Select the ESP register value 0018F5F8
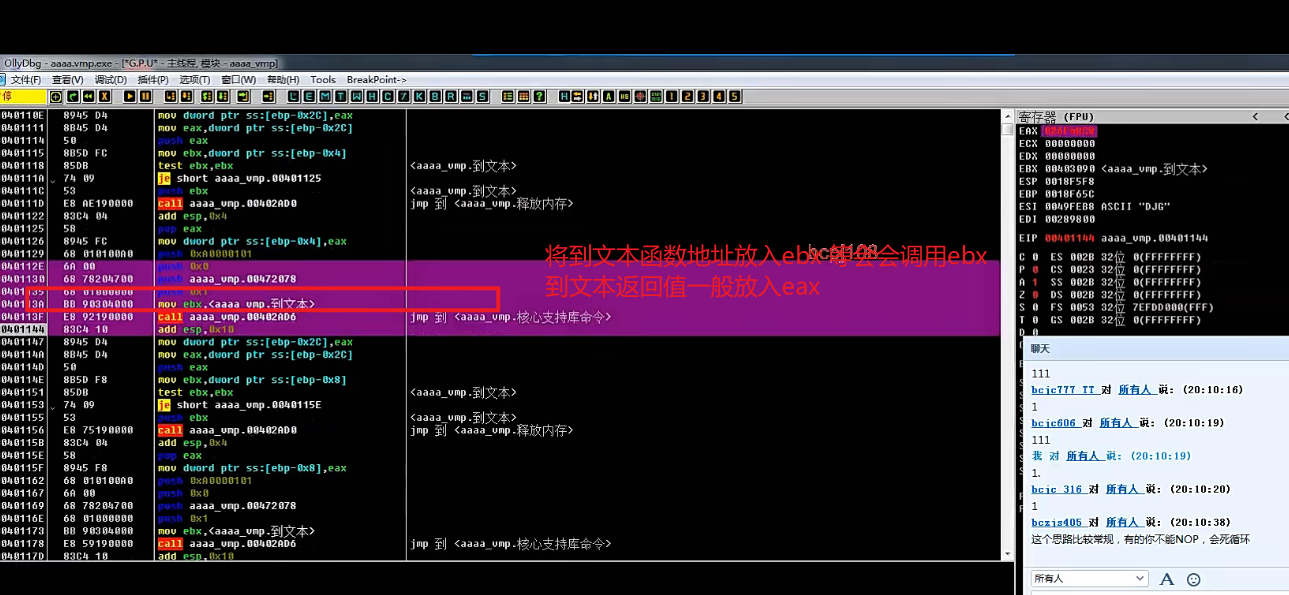 point(1069,181)
